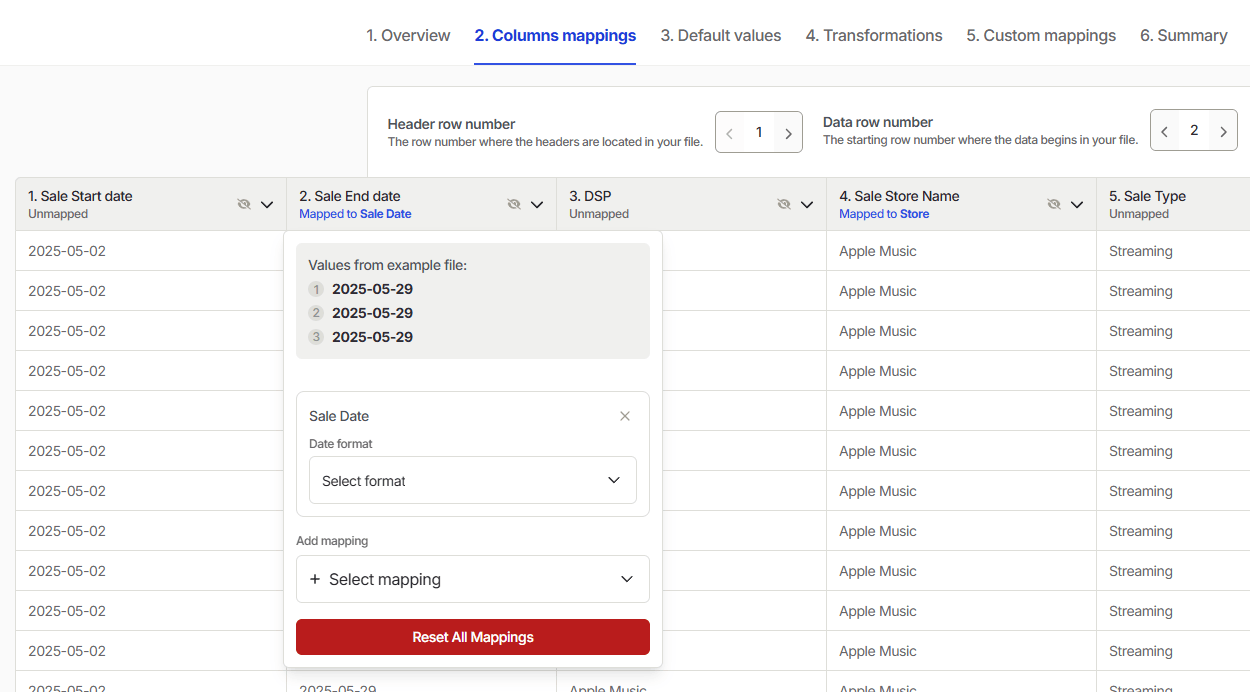Expand DSP column mapping dropdown
The width and height of the screenshot is (1250, 692).
click(807, 204)
